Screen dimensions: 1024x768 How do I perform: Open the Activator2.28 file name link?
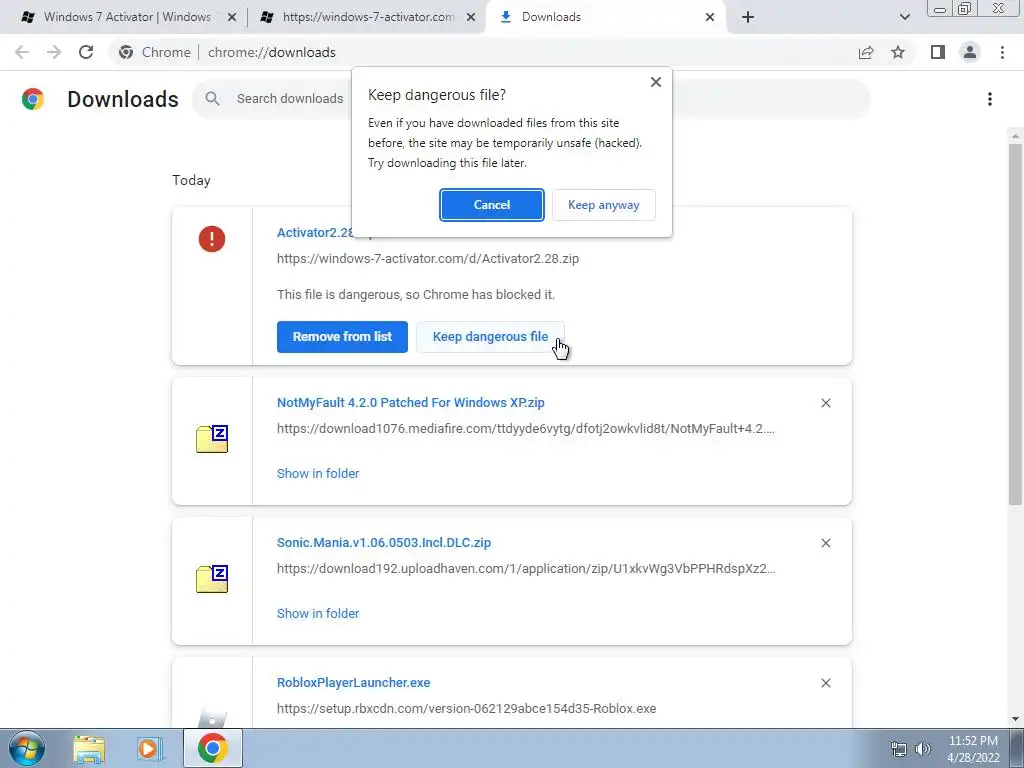tap(314, 232)
